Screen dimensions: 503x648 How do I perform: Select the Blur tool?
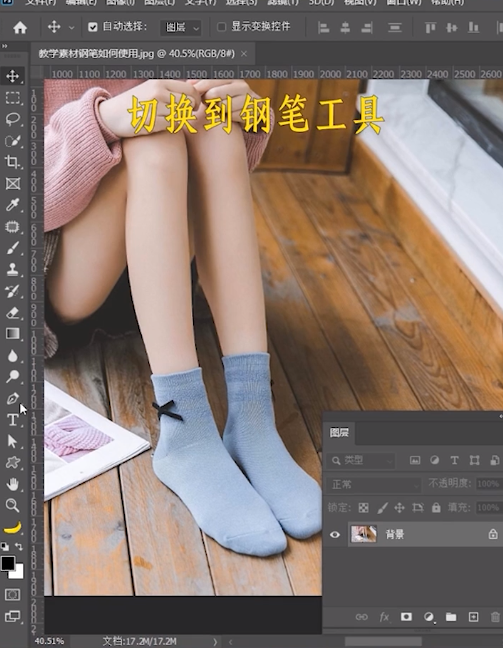tap(12, 355)
